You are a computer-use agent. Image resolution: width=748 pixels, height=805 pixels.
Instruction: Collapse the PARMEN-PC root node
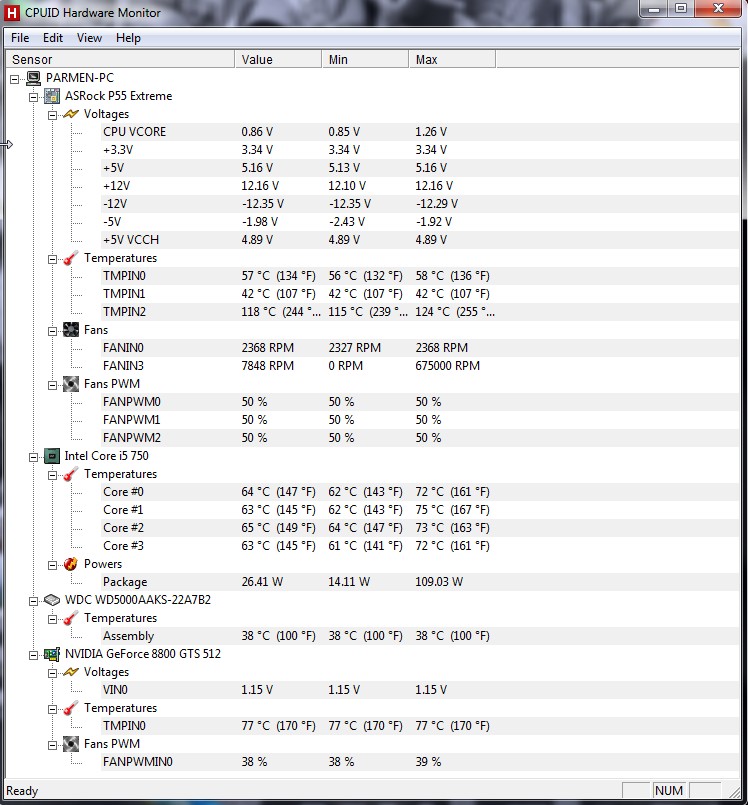[x=14, y=79]
